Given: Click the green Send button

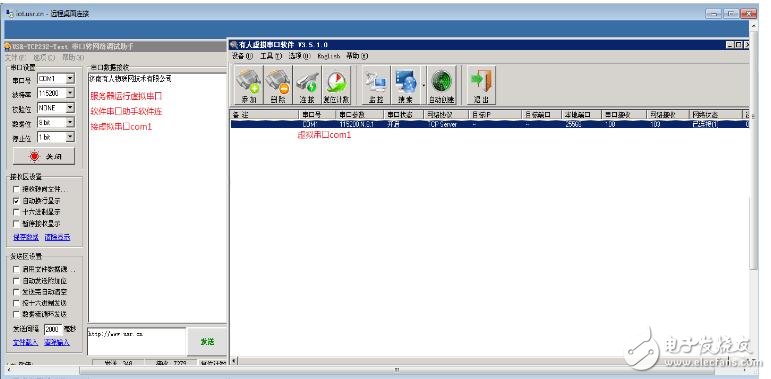Looking at the screenshot, I should click(x=207, y=341).
